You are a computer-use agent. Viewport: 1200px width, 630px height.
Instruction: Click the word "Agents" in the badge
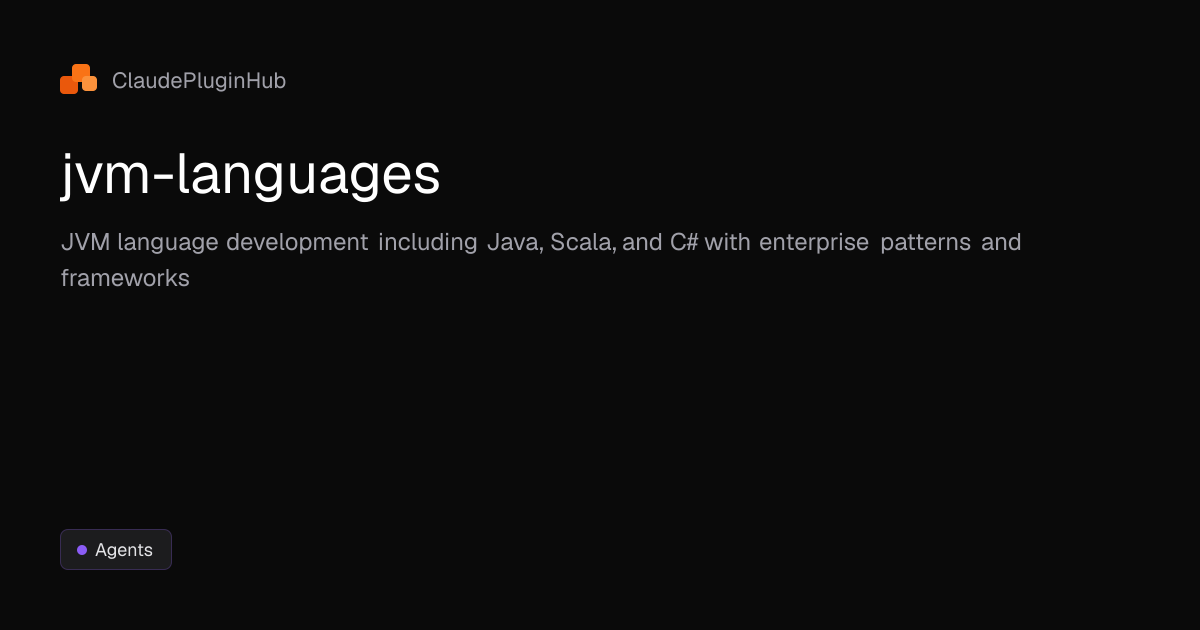(x=124, y=550)
